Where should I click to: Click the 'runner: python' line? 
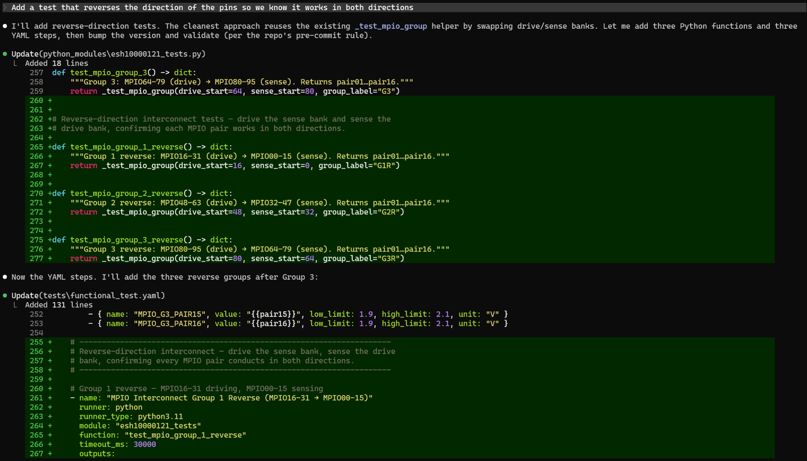coord(111,407)
